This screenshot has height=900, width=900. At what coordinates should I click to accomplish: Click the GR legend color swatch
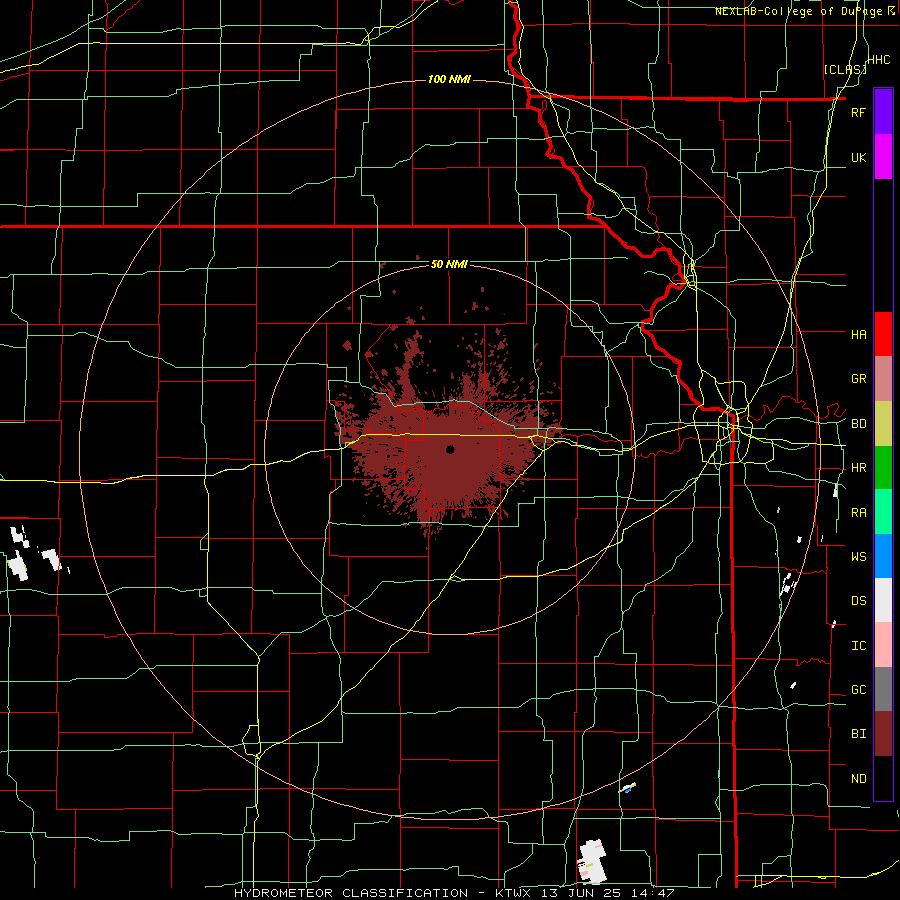pos(883,379)
